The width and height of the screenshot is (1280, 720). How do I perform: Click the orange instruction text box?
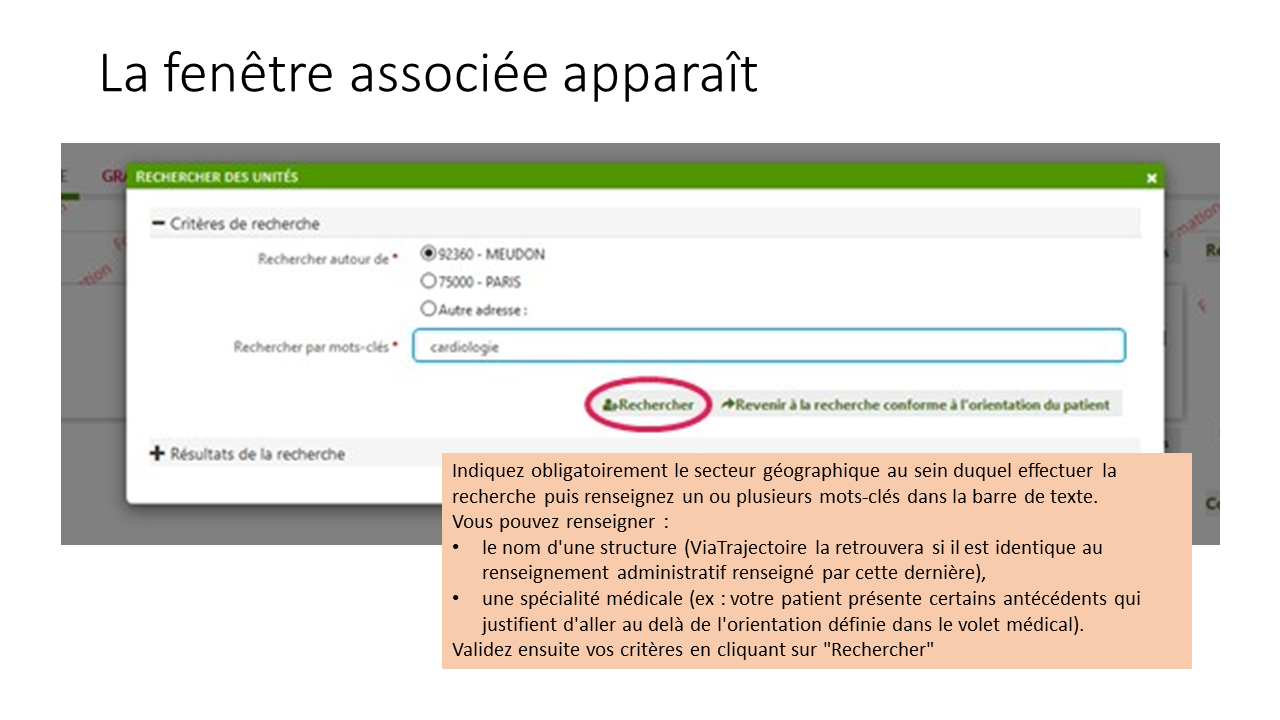[x=816, y=560]
